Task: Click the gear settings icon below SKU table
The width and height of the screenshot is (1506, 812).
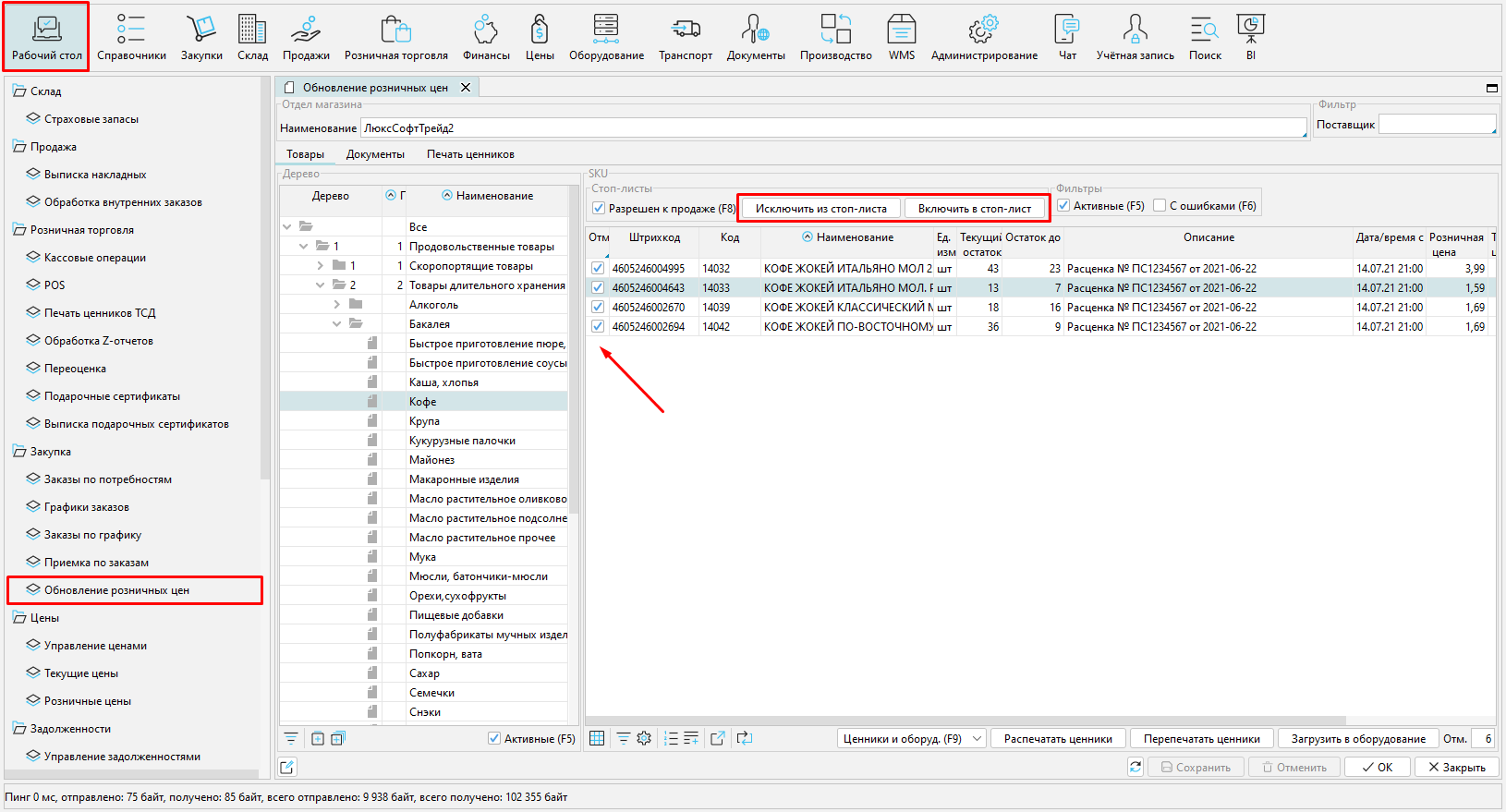Action: coord(644,738)
